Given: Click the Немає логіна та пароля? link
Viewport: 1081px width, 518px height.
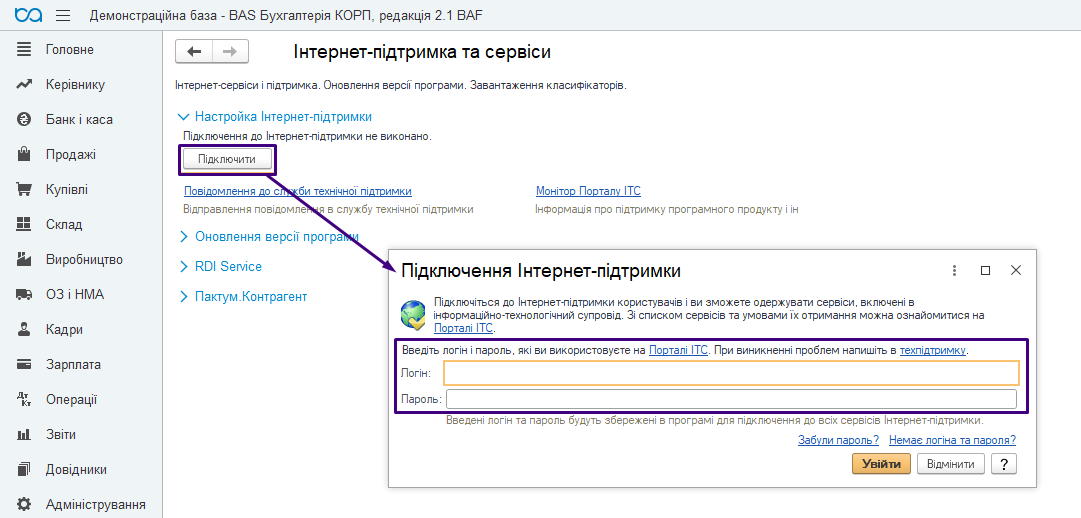Looking at the screenshot, I should click(x=952, y=440).
